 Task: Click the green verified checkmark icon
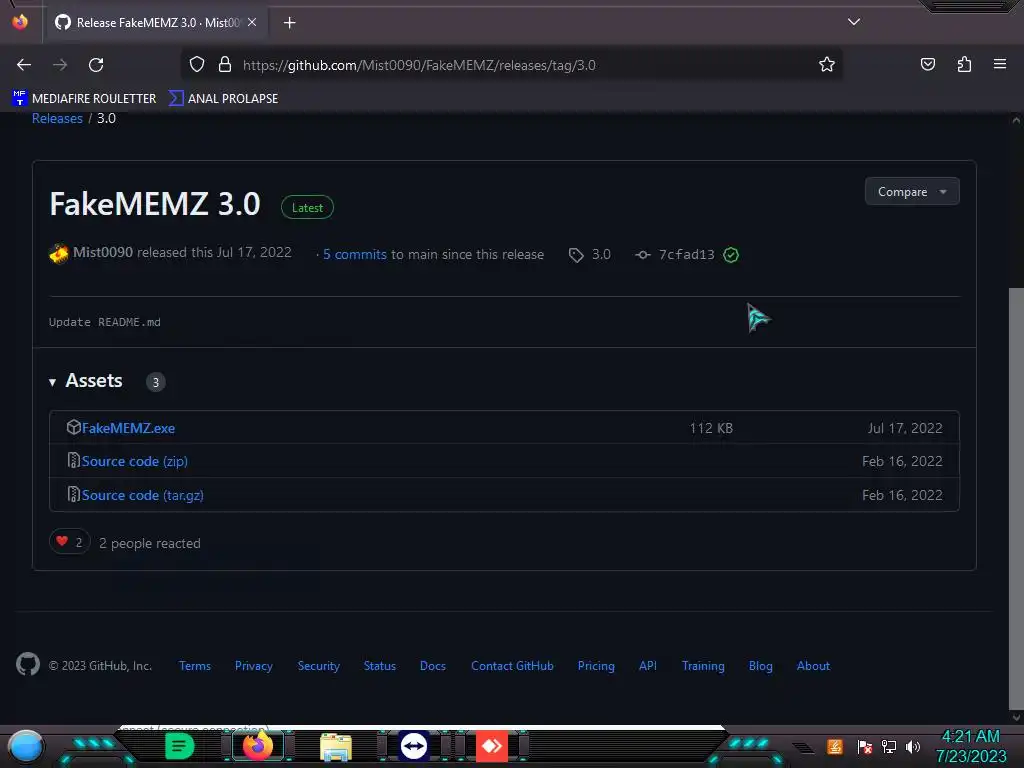(x=731, y=255)
